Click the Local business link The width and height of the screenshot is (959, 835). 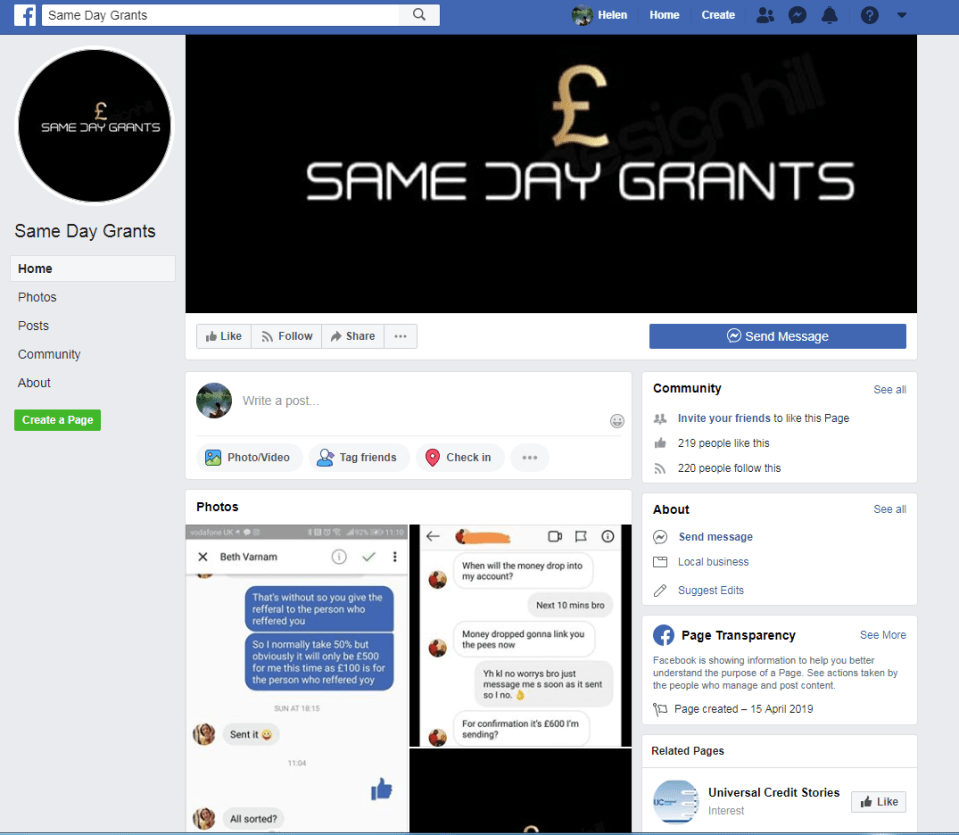pyautogui.click(x=713, y=562)
